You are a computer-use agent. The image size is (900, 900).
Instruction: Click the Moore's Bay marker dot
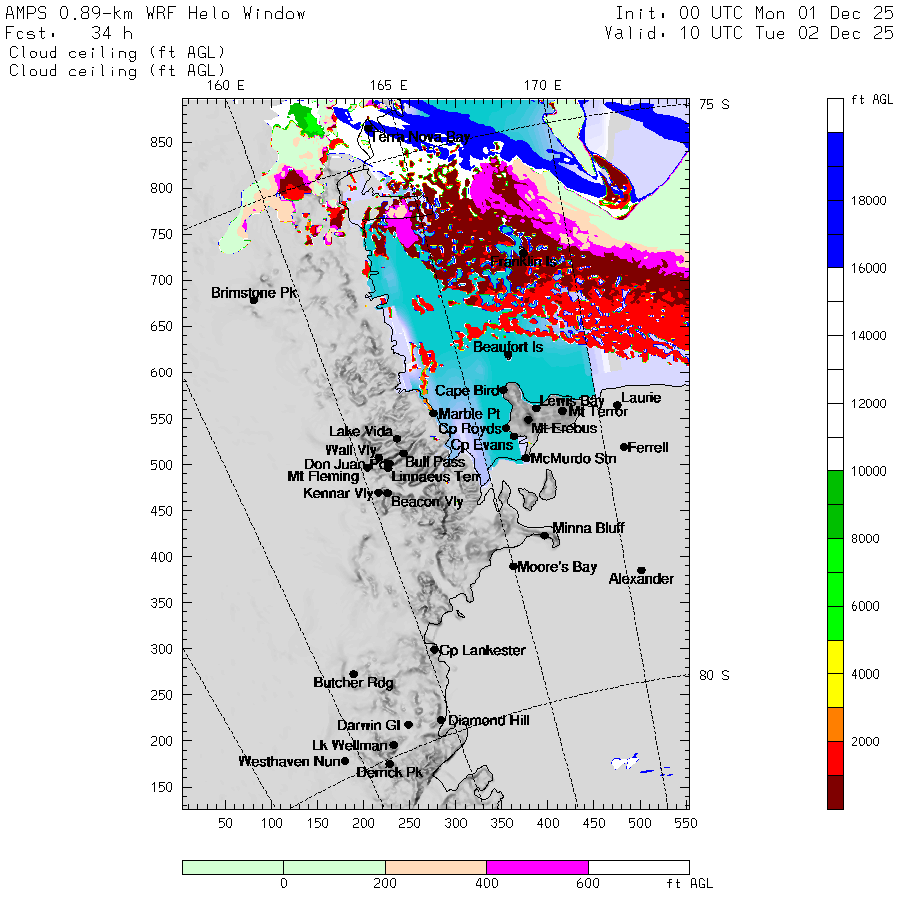pos(513,566)
